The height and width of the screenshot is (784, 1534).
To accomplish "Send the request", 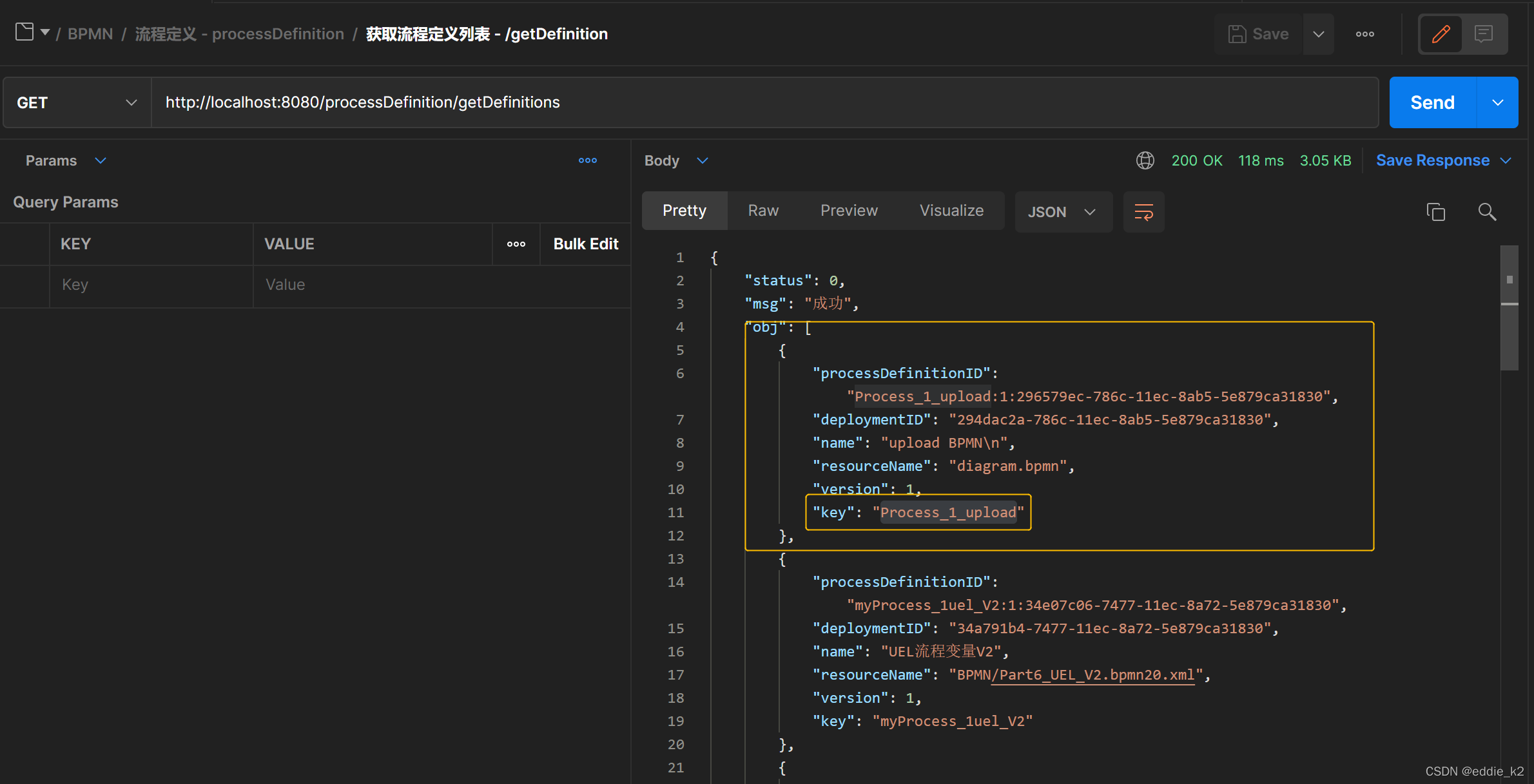I will [1432, 102].
